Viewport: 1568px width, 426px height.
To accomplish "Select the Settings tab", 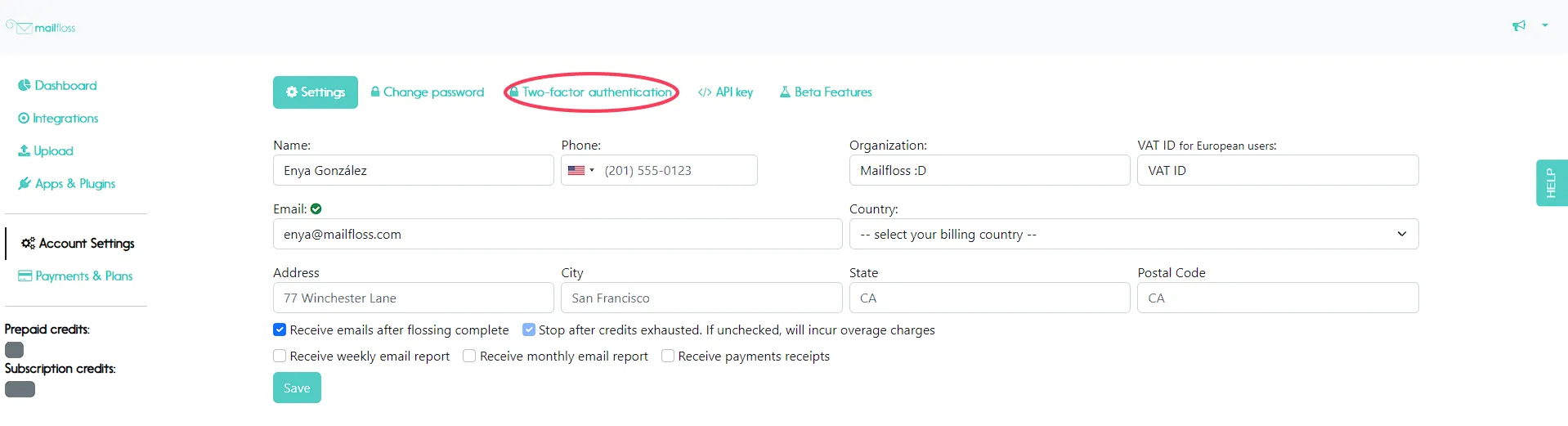I will click(x=316, y=92).
